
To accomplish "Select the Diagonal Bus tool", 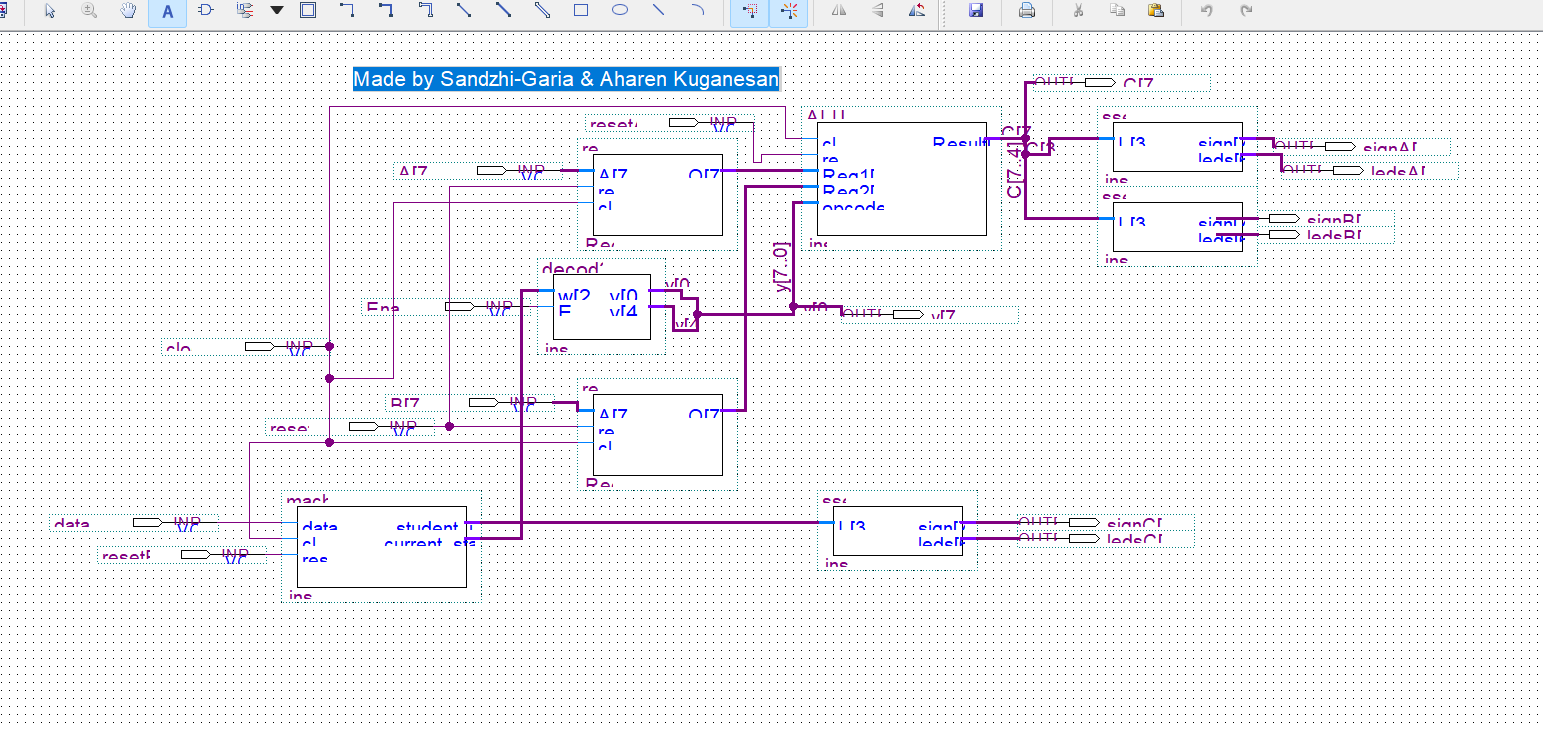I will coord(503,11).
